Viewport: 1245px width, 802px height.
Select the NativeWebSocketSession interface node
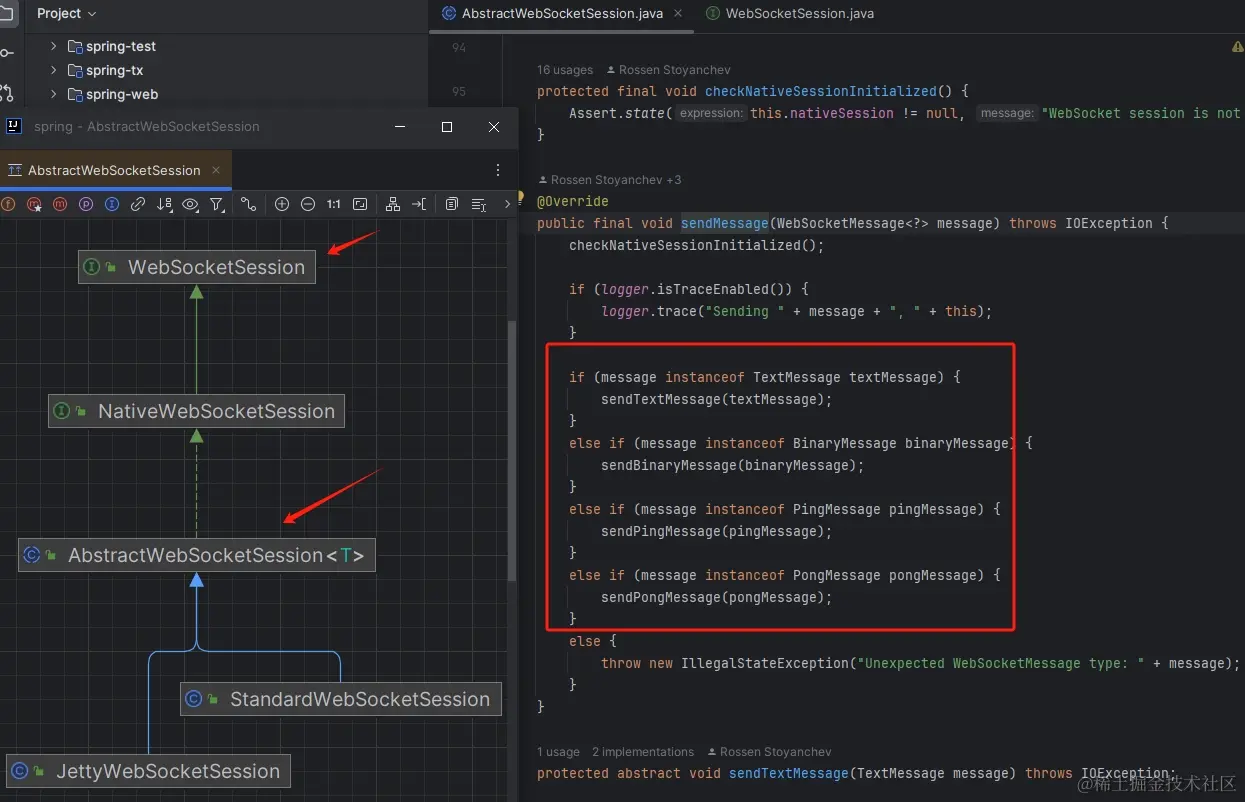tap(197, 411)
